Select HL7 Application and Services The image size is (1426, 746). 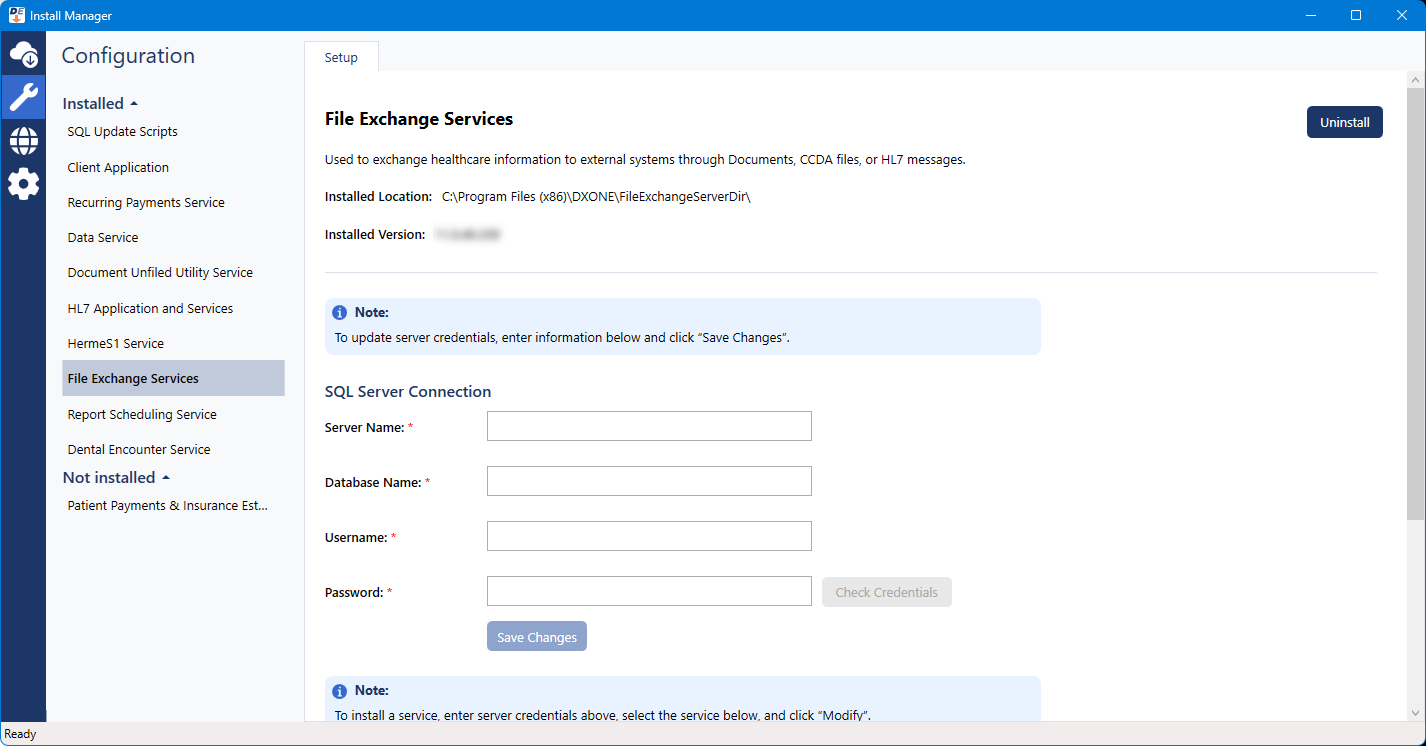150,309
